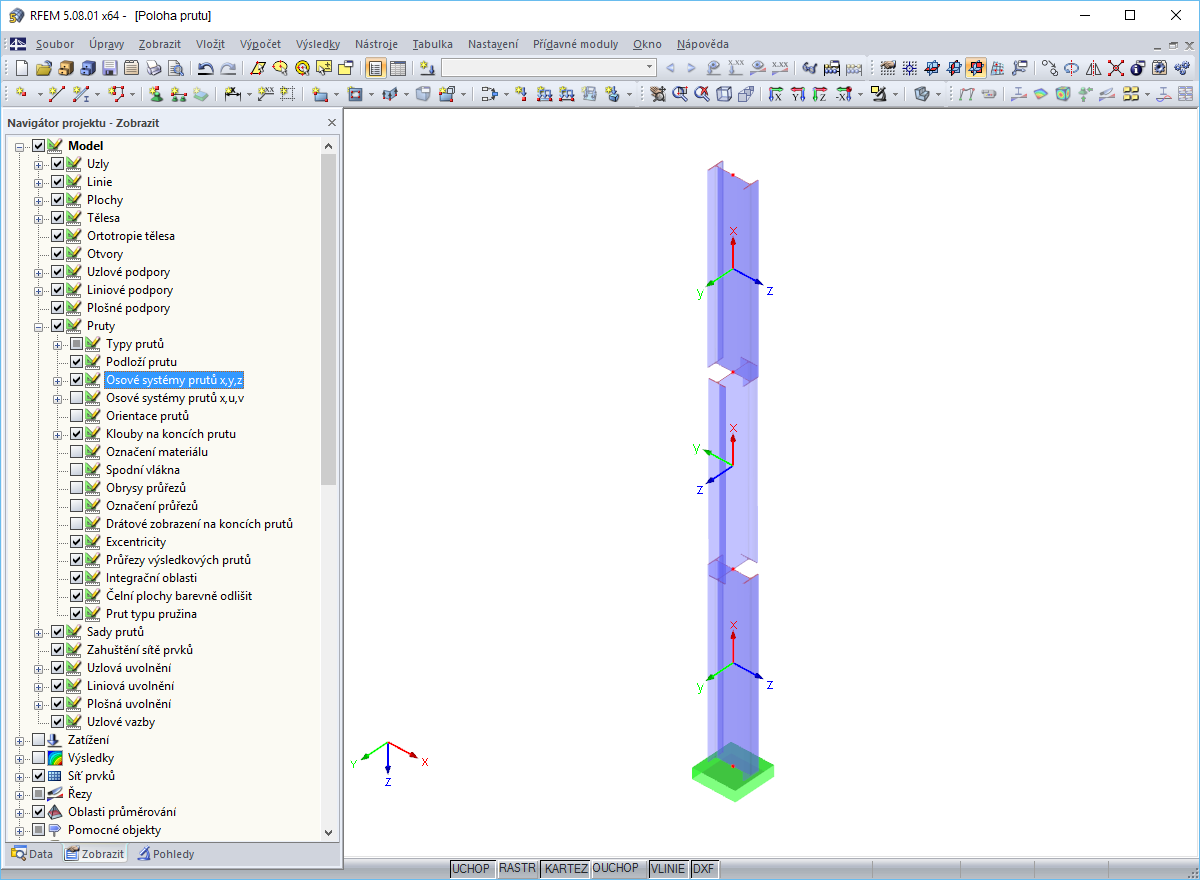Close the Navigátor projektu panel
This screenshot has width=1200, height=880.
332,122
